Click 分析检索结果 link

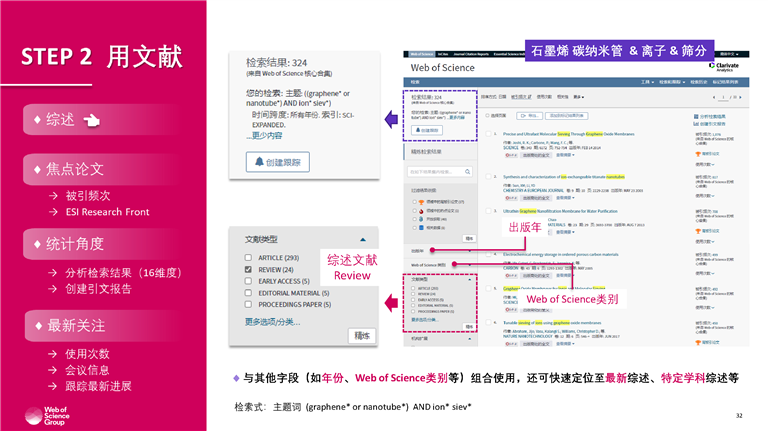[x=712, y=117]
